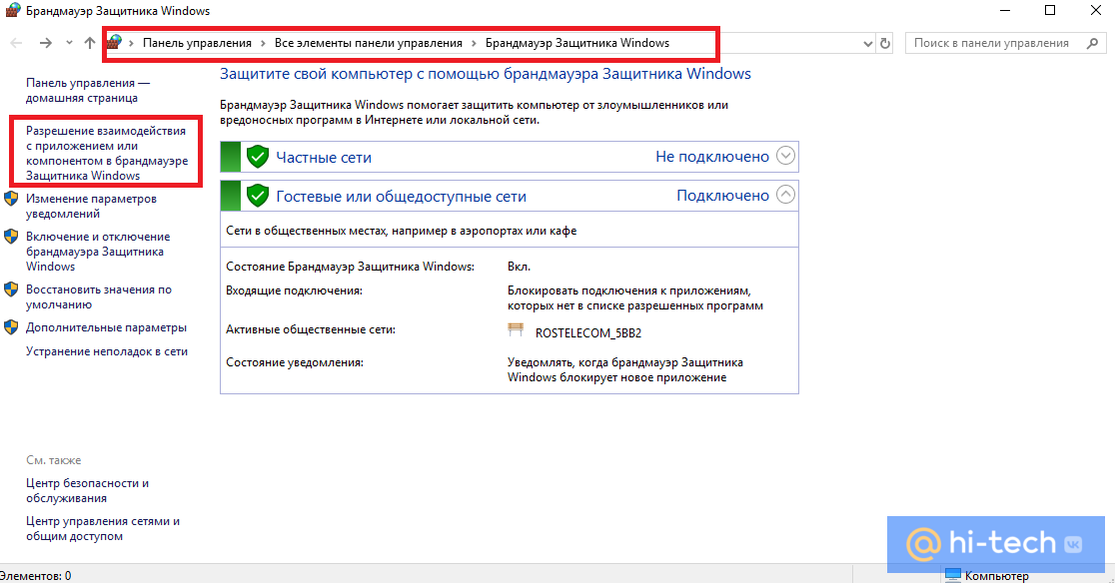Collapse the Гостевые или общедоступные сети section
The height and width of the screenshot is (583, 1115).
(x=786, y=195)
